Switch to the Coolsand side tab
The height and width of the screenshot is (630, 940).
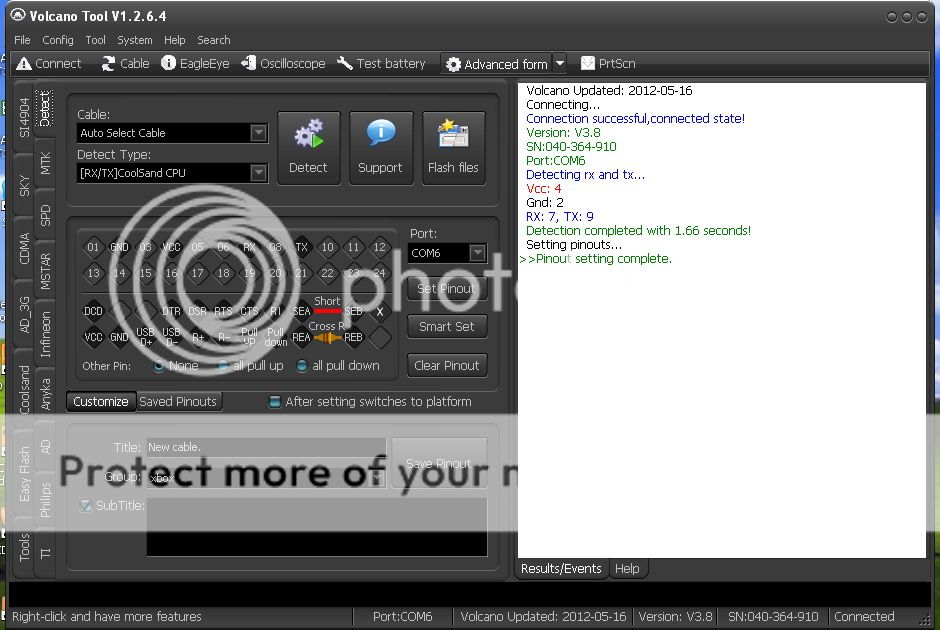(x=24, y=390)
